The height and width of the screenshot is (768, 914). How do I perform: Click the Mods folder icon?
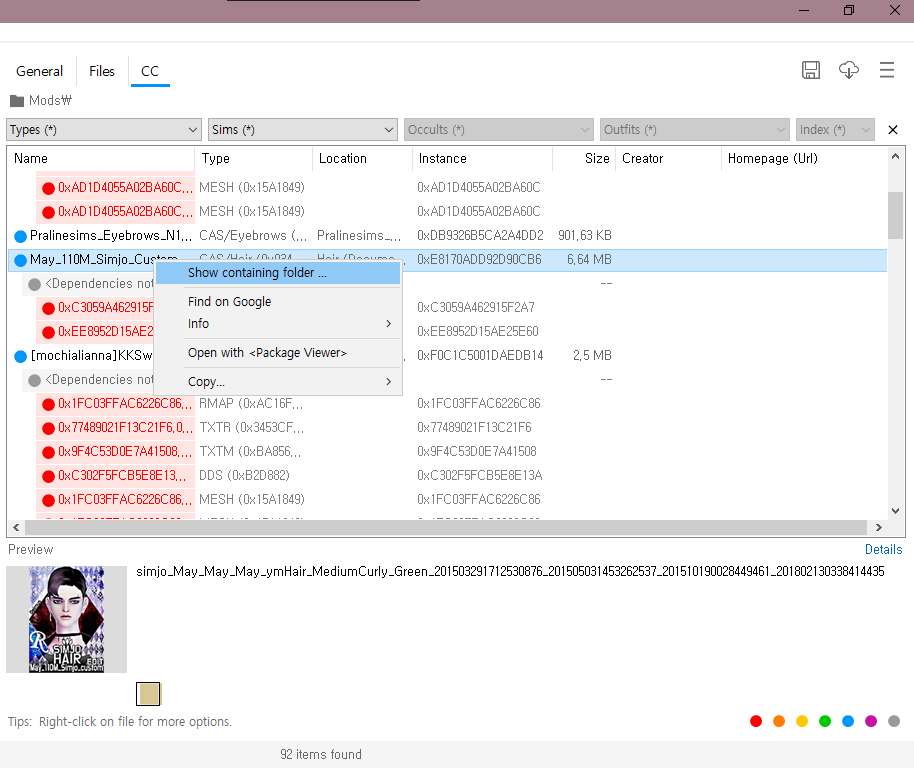pyautogui.click(x=17, y=101)
